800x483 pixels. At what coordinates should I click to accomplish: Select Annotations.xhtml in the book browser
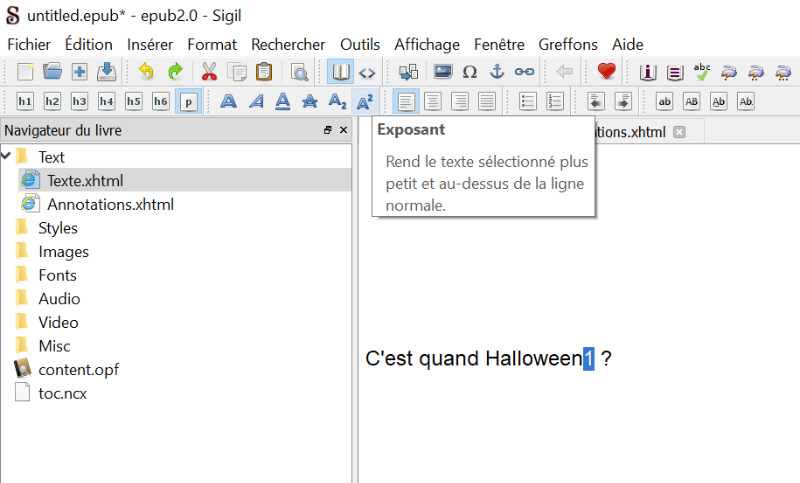tap(110, 204)
